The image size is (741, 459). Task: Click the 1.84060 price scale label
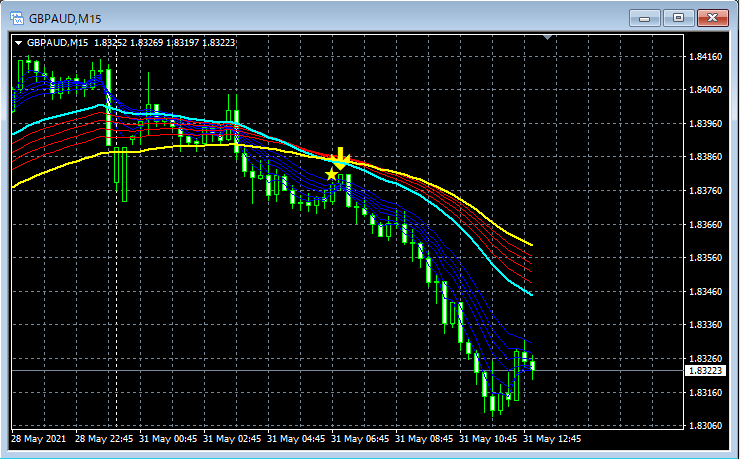706,90
